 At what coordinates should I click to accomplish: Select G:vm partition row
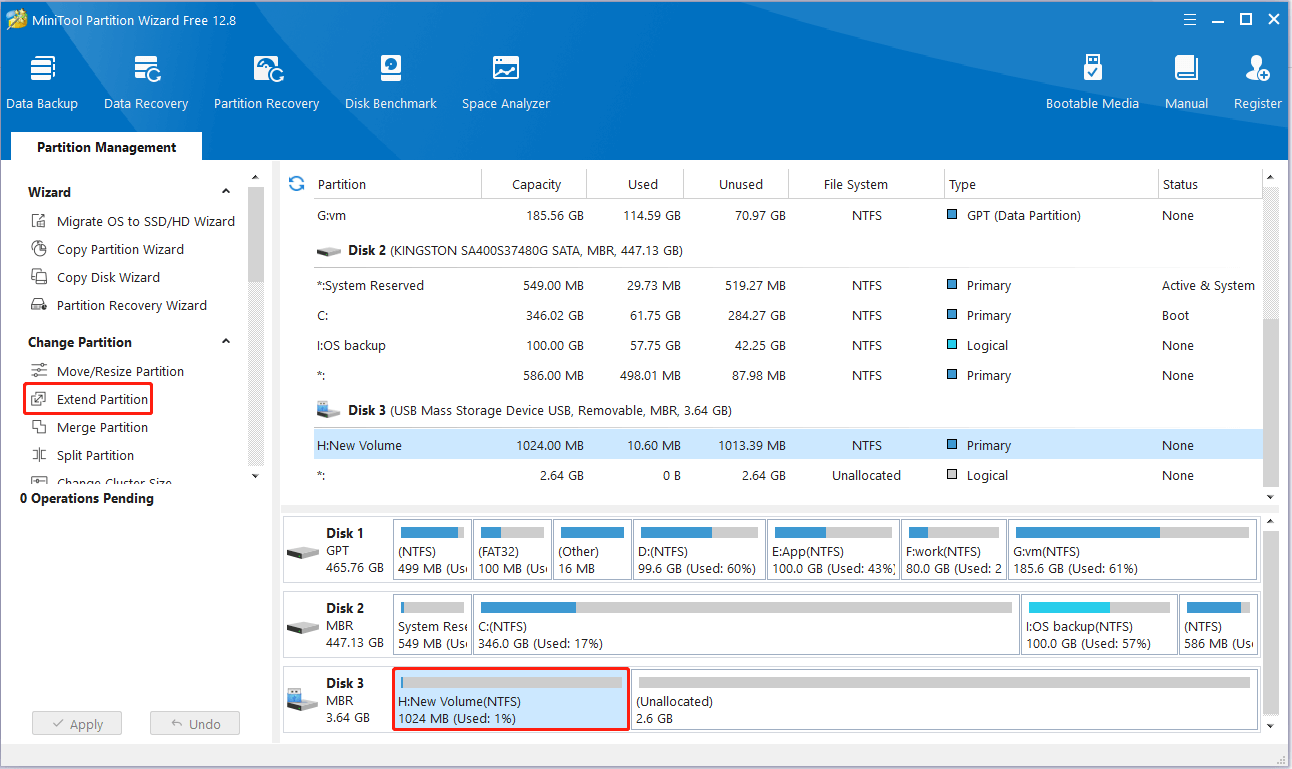[788, 215]
